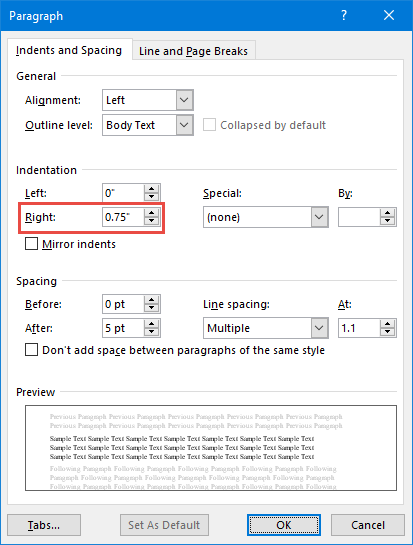Image resolution: width=413 pixels, height=545 pixels.
Task: Decrease the At value with down arrow
Action: click(388, 332)
